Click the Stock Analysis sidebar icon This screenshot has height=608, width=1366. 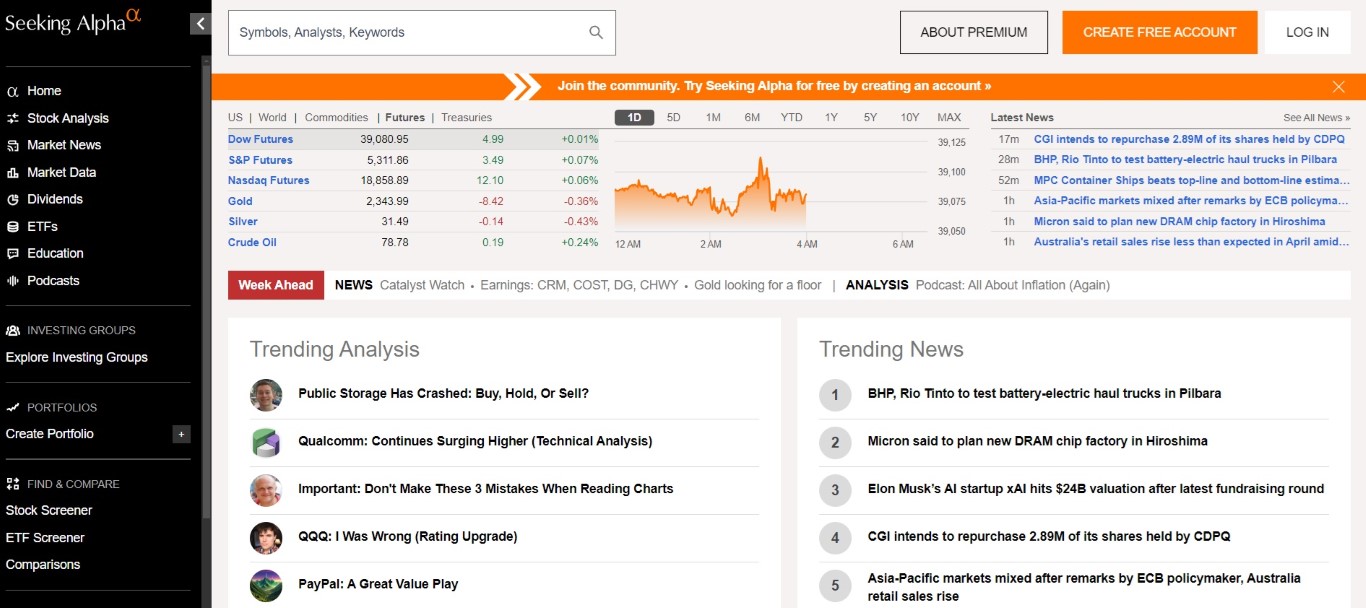(13, 118)
